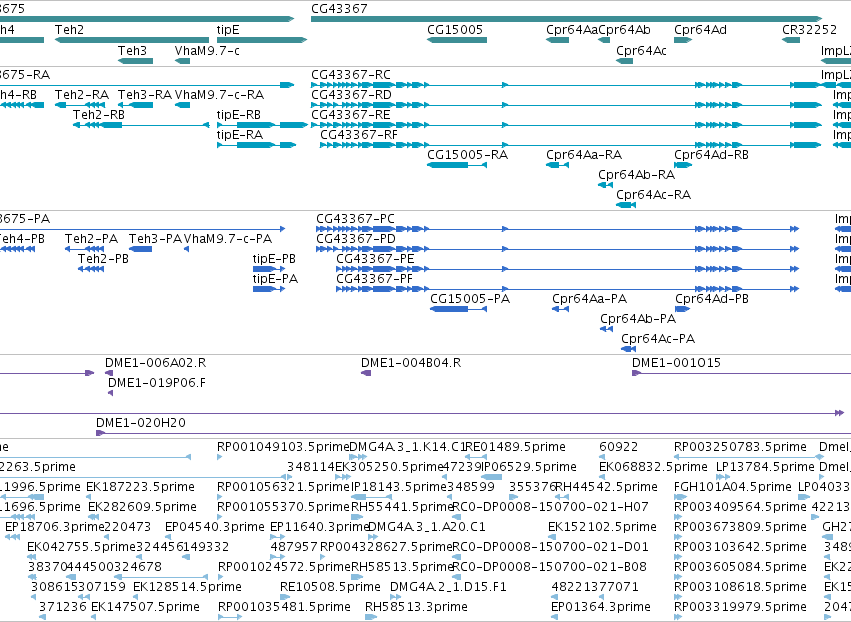Select the Teh3-RA transcript label
The height and width of the screenshot is (622, 851).
coord(145,94)
